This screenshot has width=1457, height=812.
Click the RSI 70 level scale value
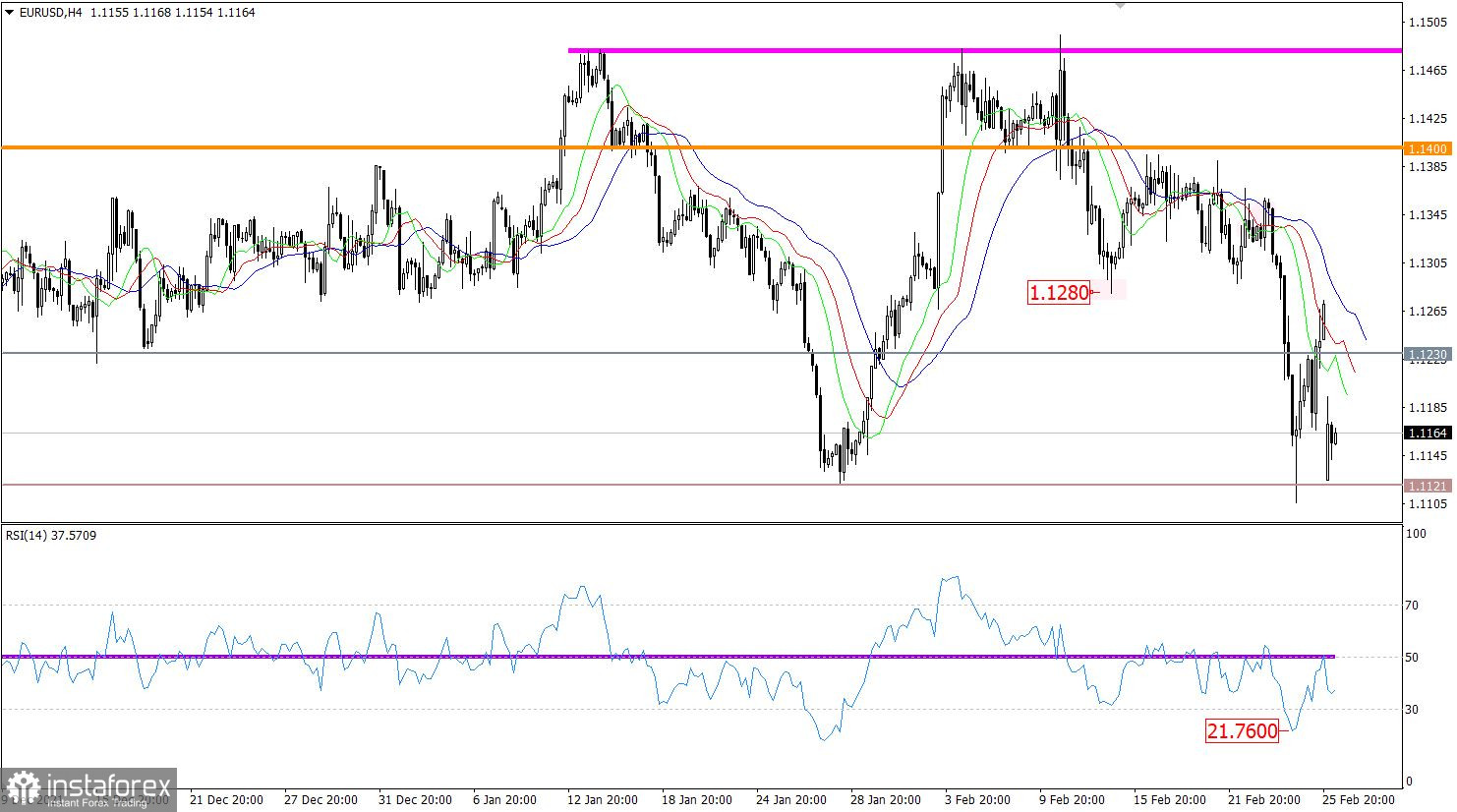coord(1412,606)
